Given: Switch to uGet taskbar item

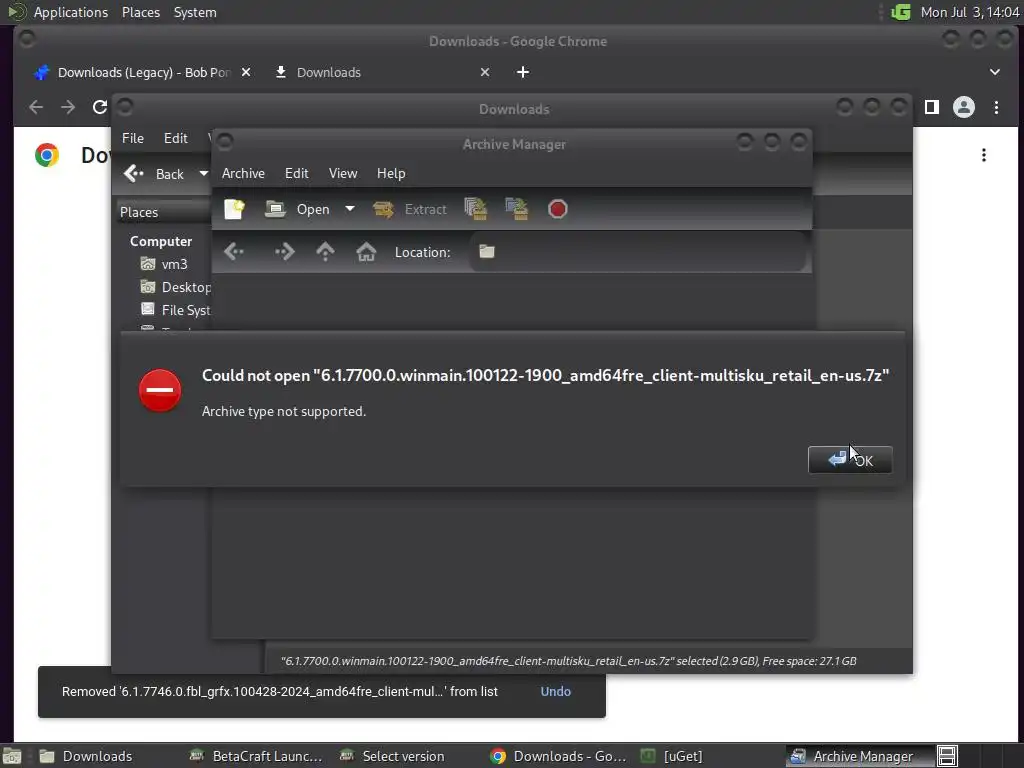Looking at the screenshot, I should (x=671, y=756).
